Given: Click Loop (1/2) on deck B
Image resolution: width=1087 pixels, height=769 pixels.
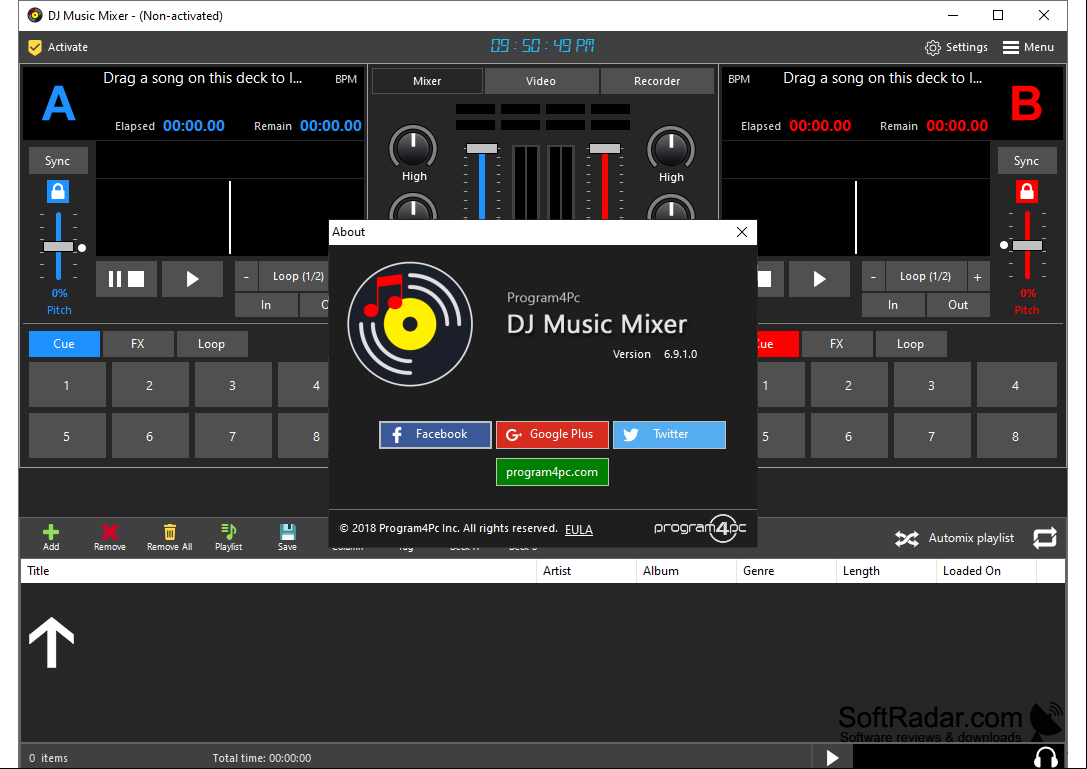Looking at the screenshot, I should click(925, 277).
